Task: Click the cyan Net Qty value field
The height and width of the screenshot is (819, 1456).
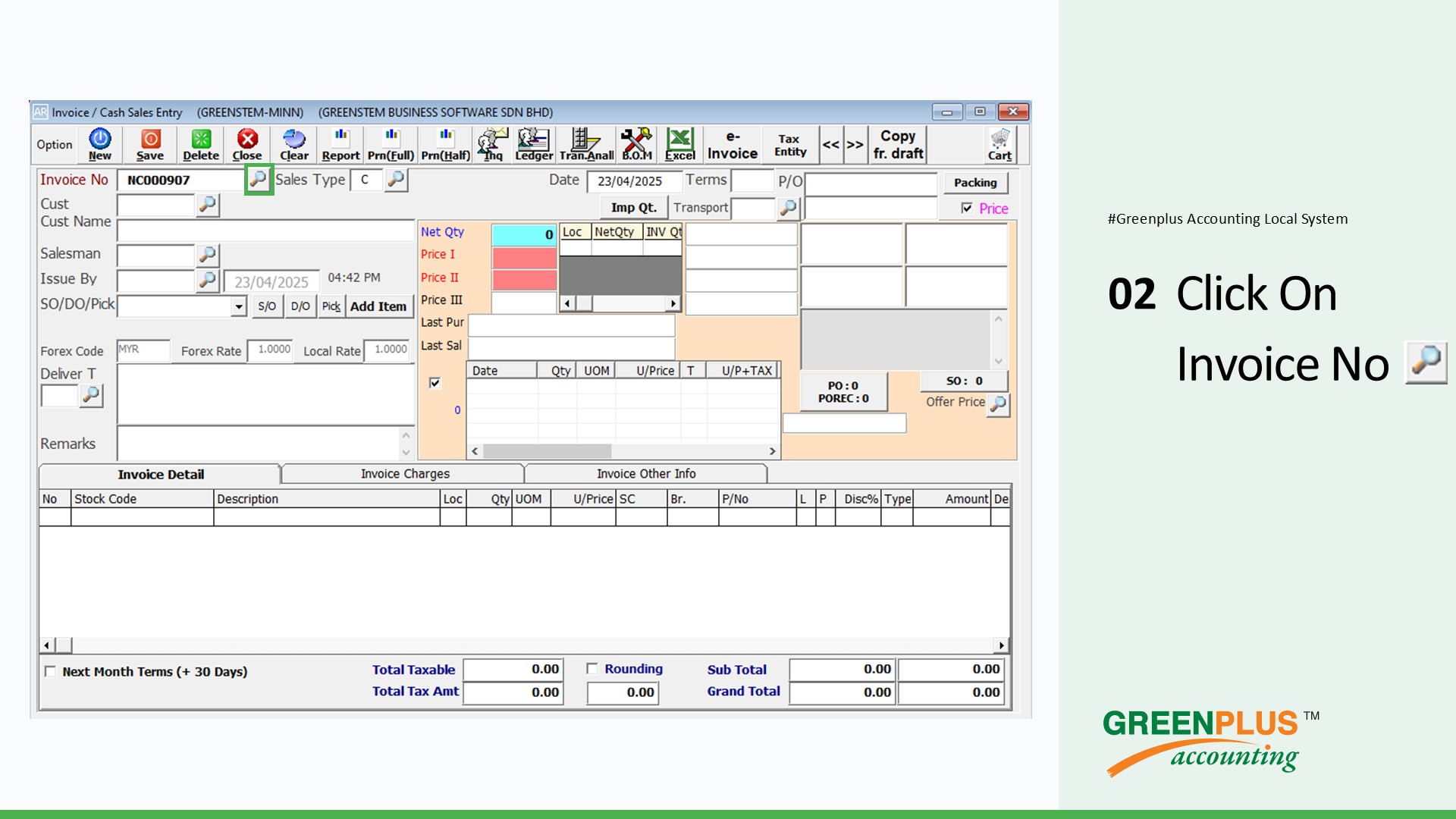Action: pyautogui.click(x=524, y=235)
